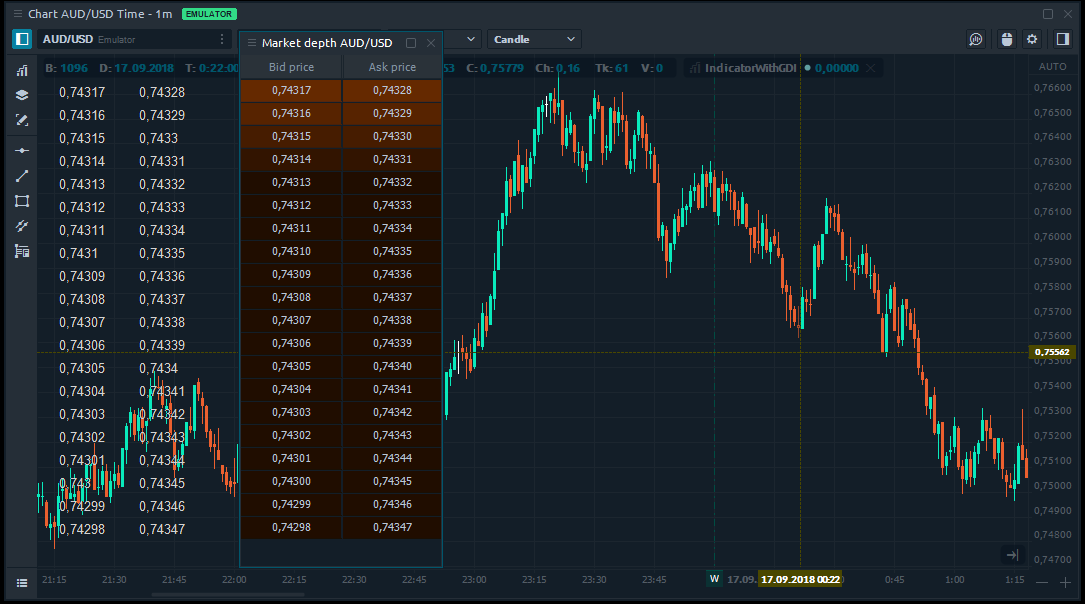Open chart settings gear icon
The height and width of the screenshot is (604, 1085).
pyautogui.click(x=1032, y=39)
